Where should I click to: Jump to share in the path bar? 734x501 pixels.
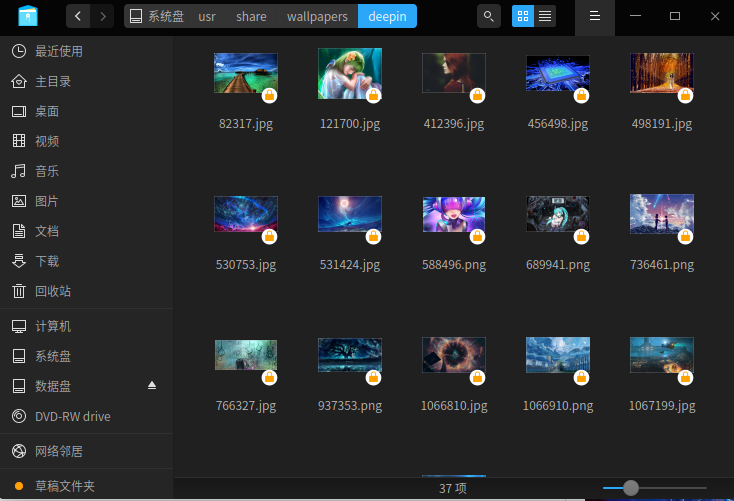(x=251, y=16)
